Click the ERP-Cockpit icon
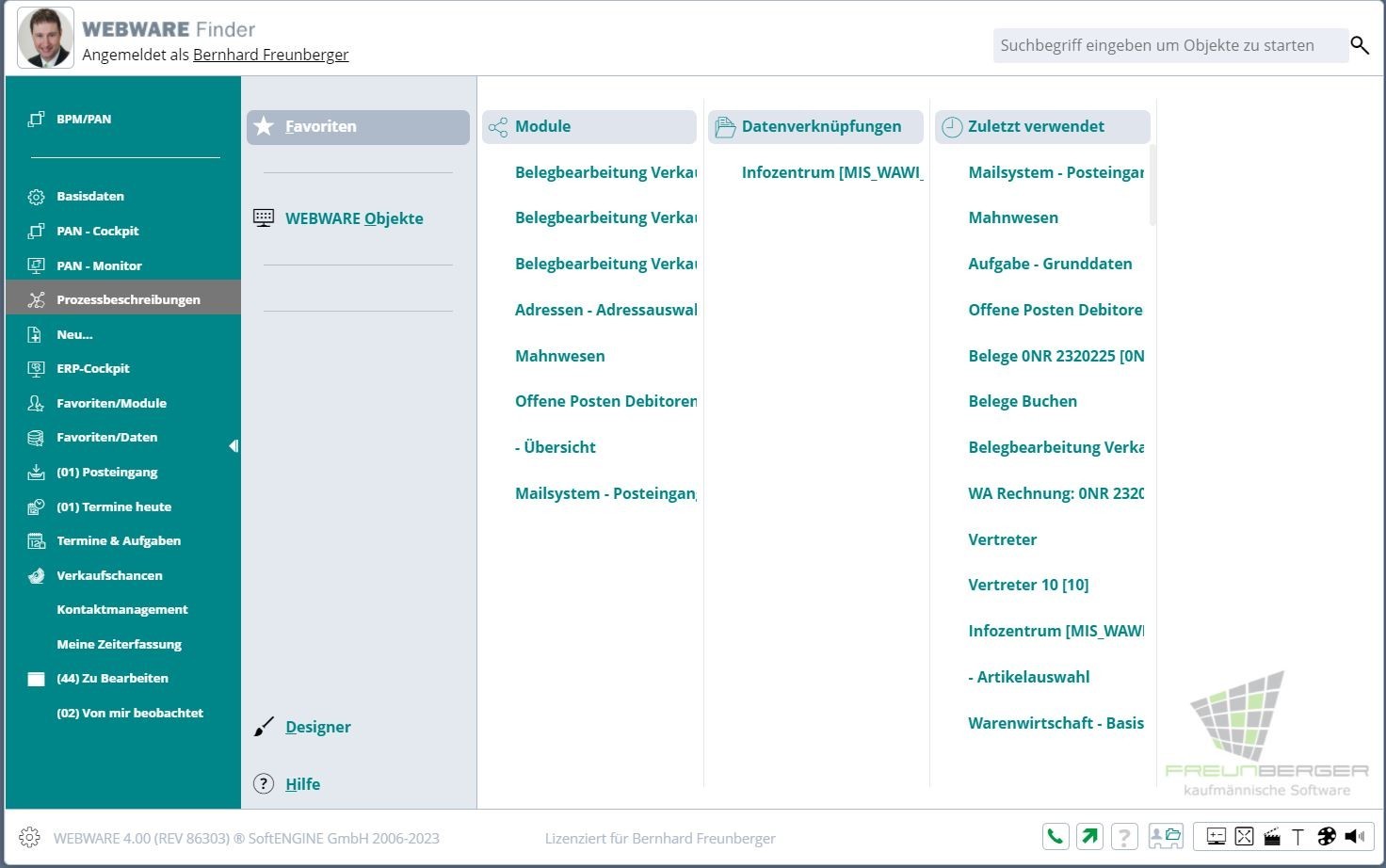This screenshot has height=868, width=1386. coord(36,368)
